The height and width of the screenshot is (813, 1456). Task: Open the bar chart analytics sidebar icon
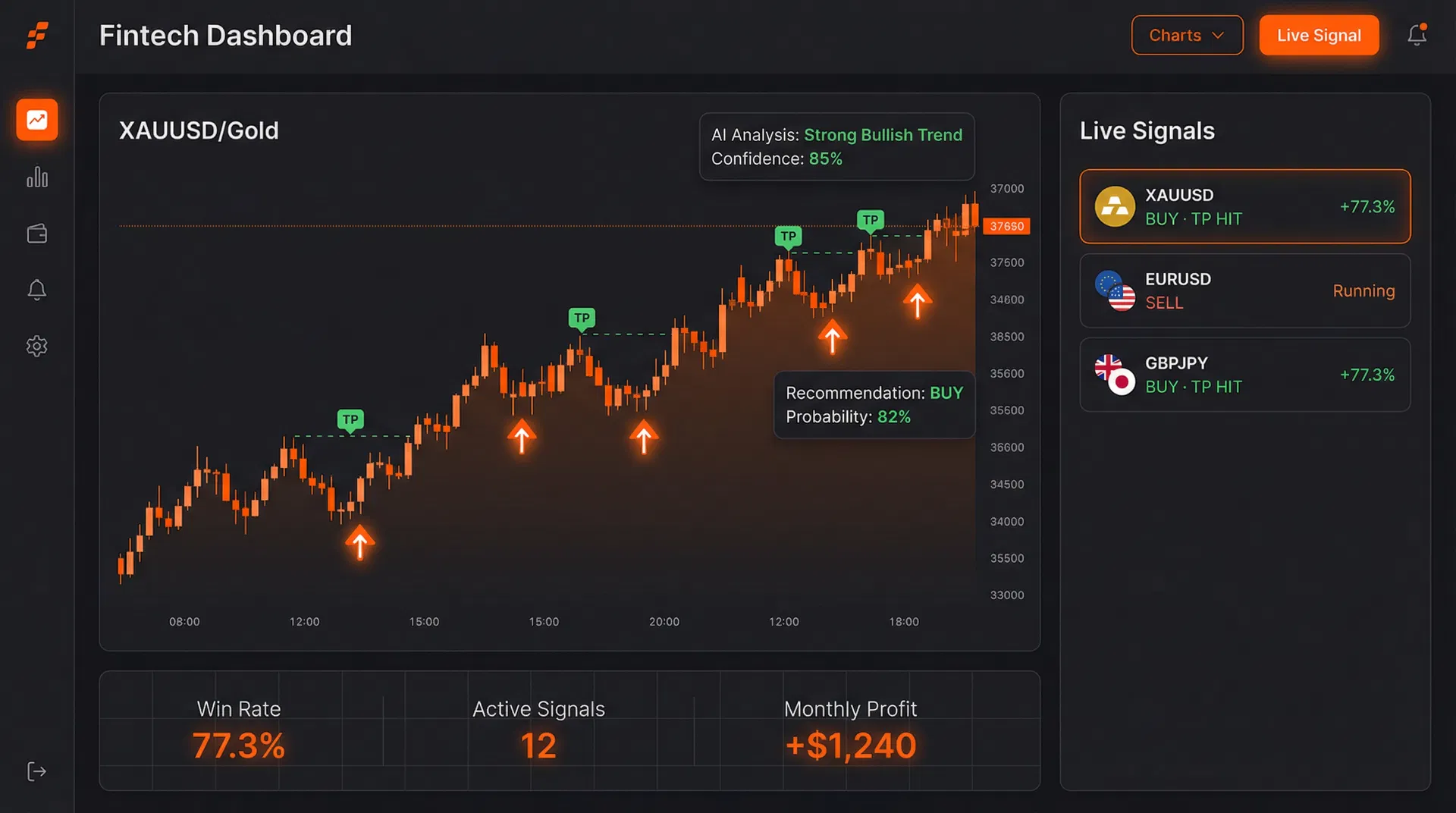click(x=37, y=177)
